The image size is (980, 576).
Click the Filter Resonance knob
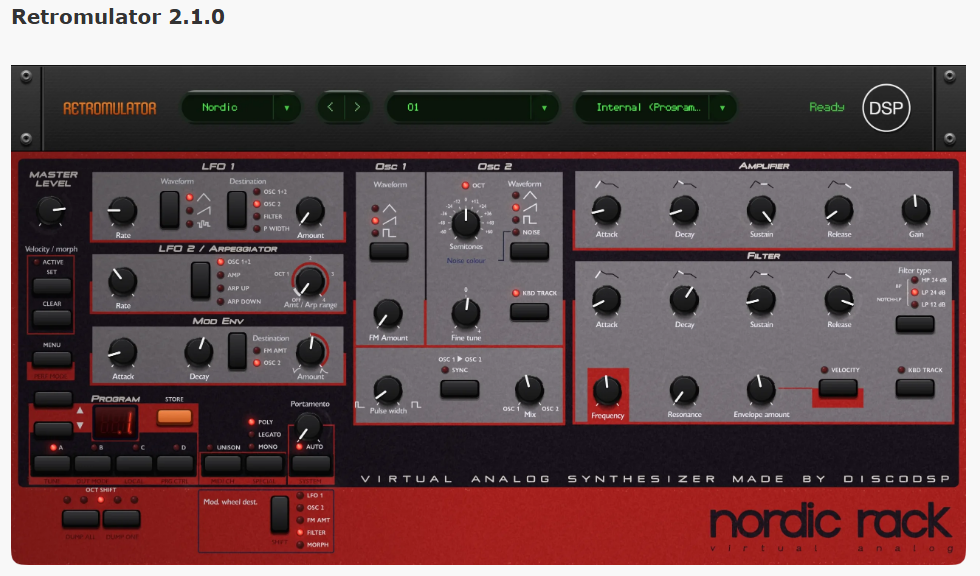point(684,390)
